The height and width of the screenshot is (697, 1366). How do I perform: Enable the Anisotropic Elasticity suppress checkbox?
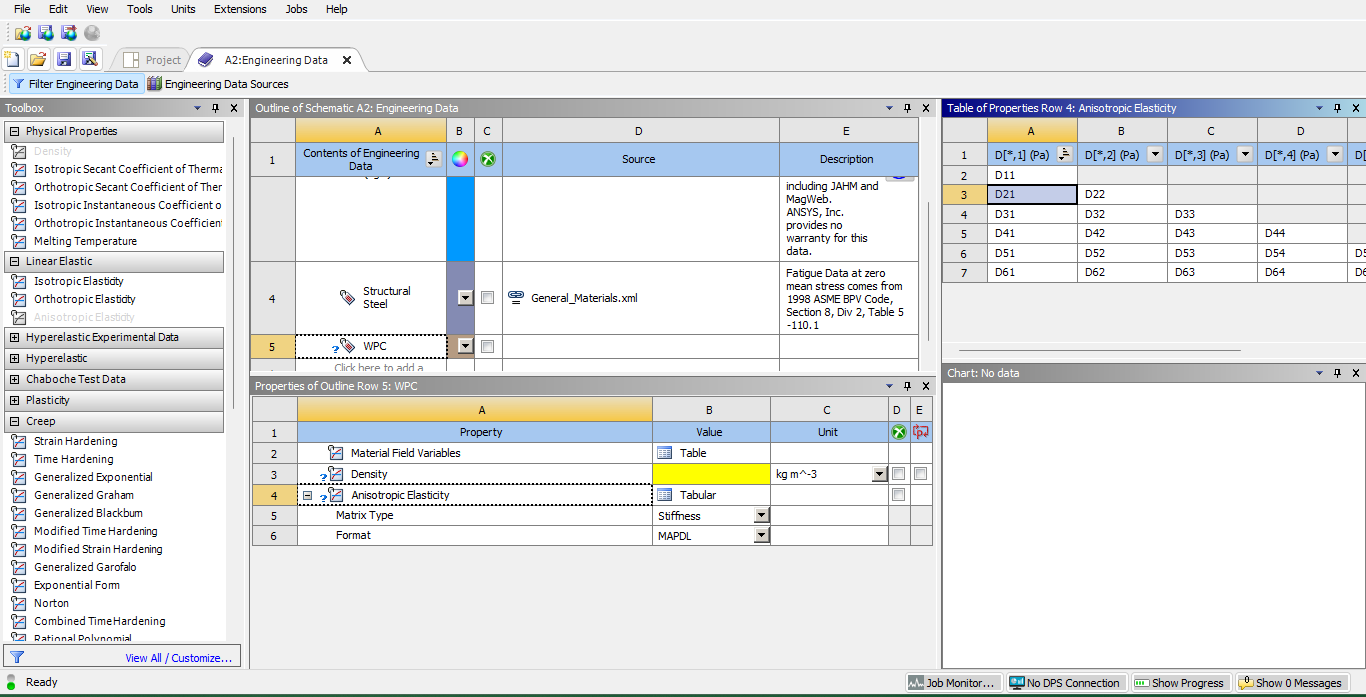pos(898,495)
